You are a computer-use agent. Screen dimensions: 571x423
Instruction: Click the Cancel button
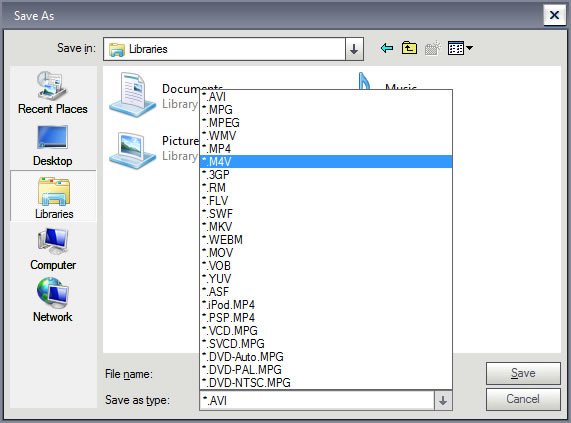pyautogui.click(x=523, y=399)
